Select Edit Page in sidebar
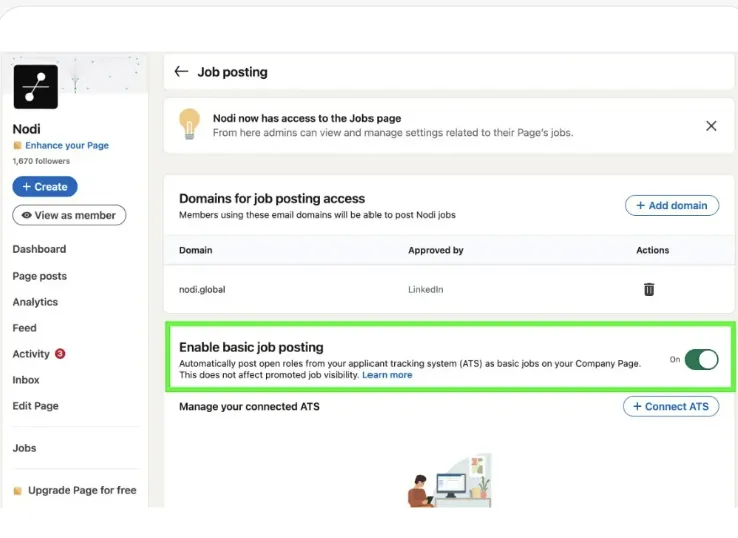Viewport: 738px width, 538px height. coord(35,406)
